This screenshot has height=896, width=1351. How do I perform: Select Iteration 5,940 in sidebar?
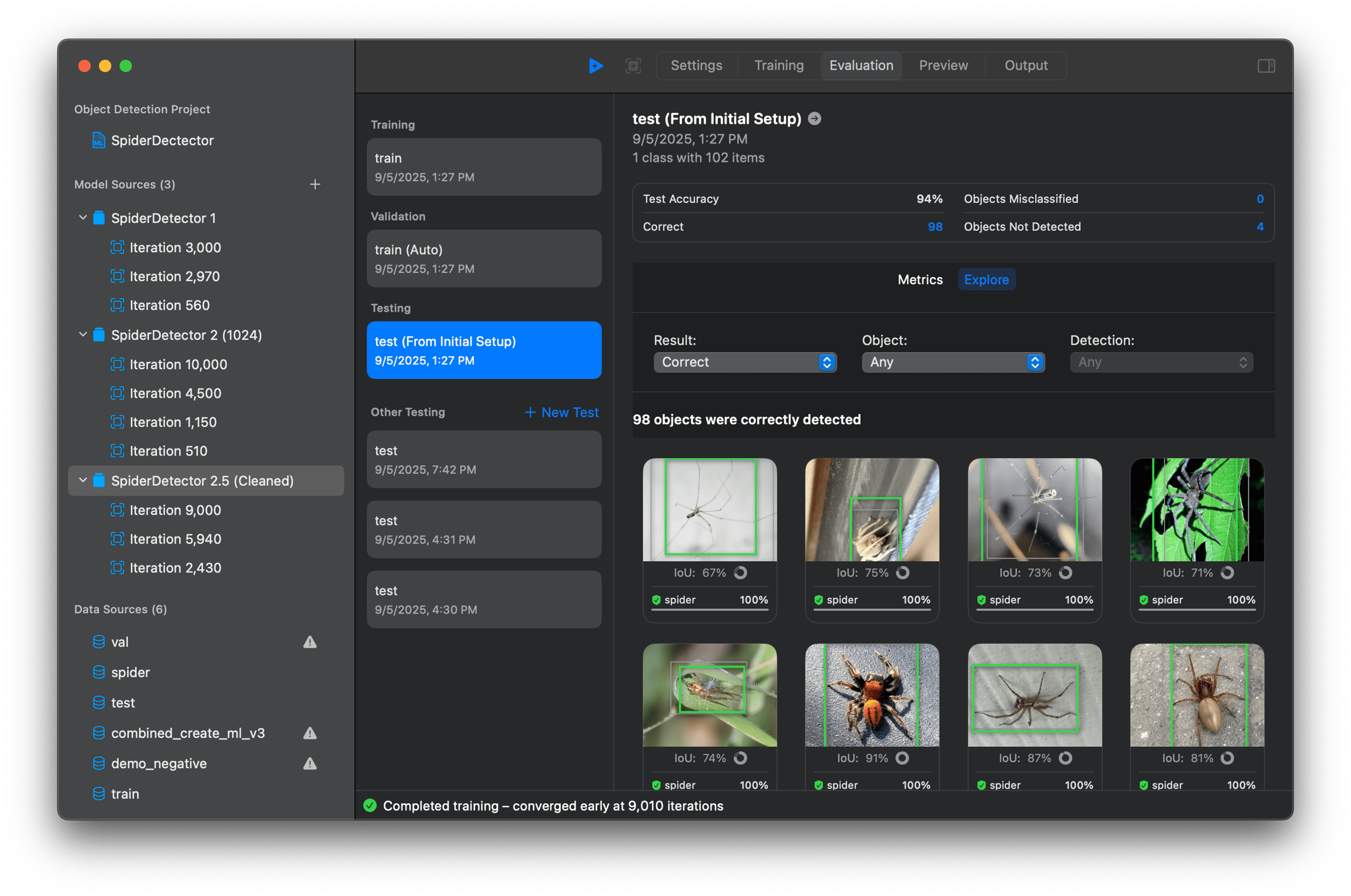click(x=175, y=539)
